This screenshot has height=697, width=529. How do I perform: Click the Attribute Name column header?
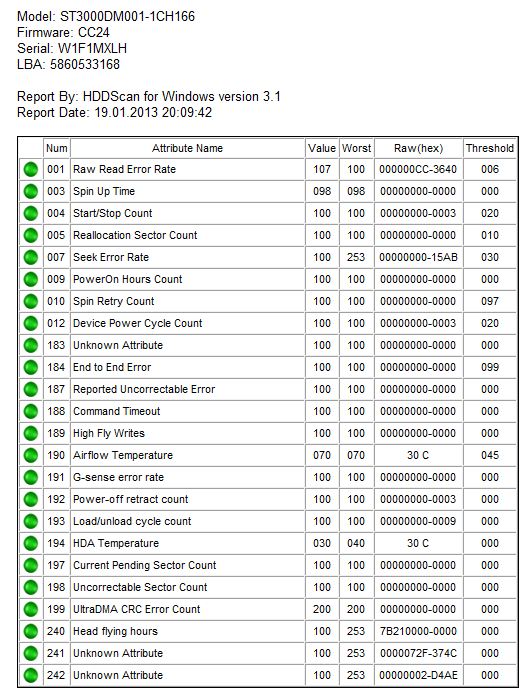pos(187,148)
